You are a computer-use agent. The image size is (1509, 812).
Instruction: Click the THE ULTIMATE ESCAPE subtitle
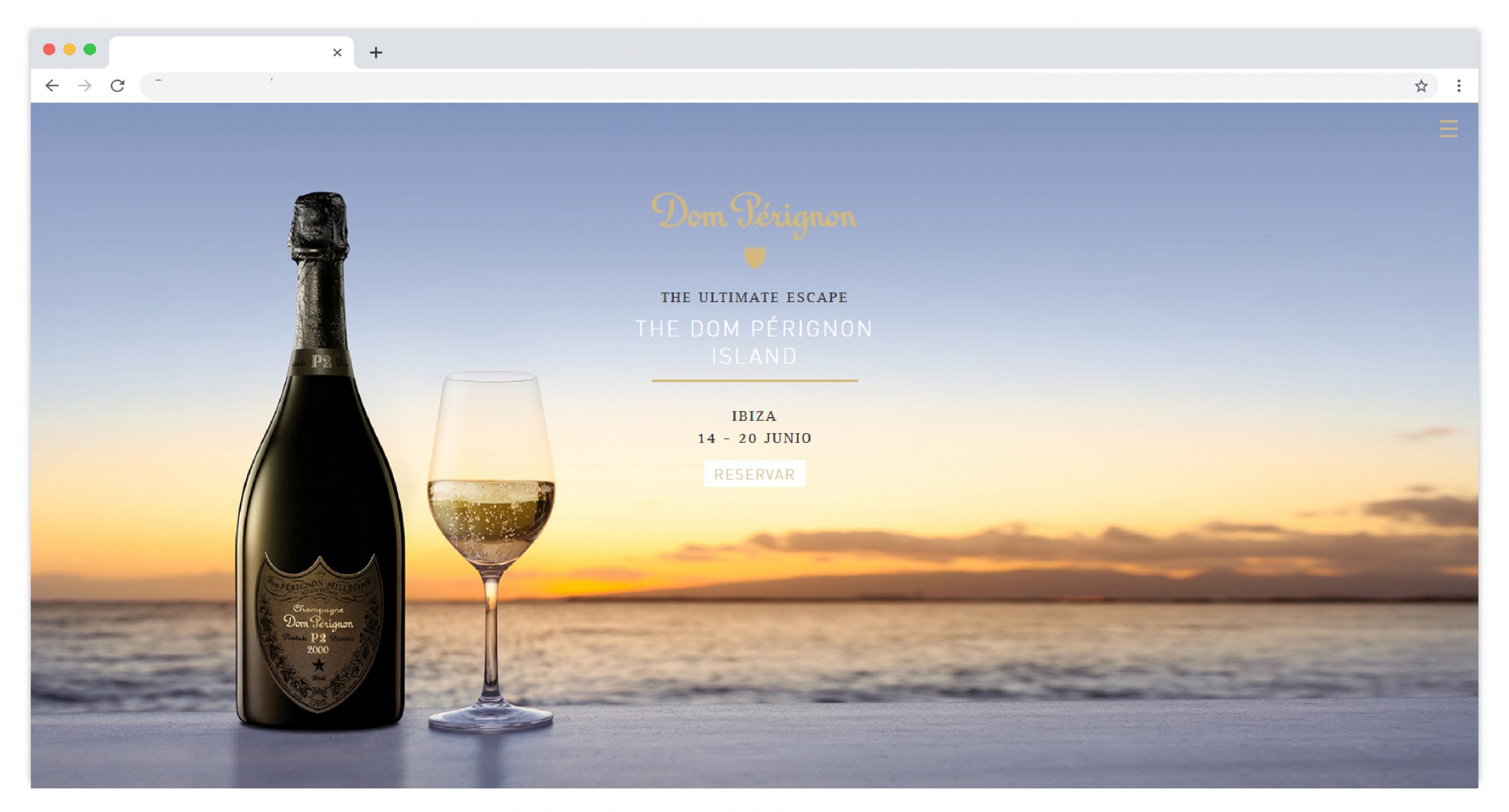coord(754,298)
